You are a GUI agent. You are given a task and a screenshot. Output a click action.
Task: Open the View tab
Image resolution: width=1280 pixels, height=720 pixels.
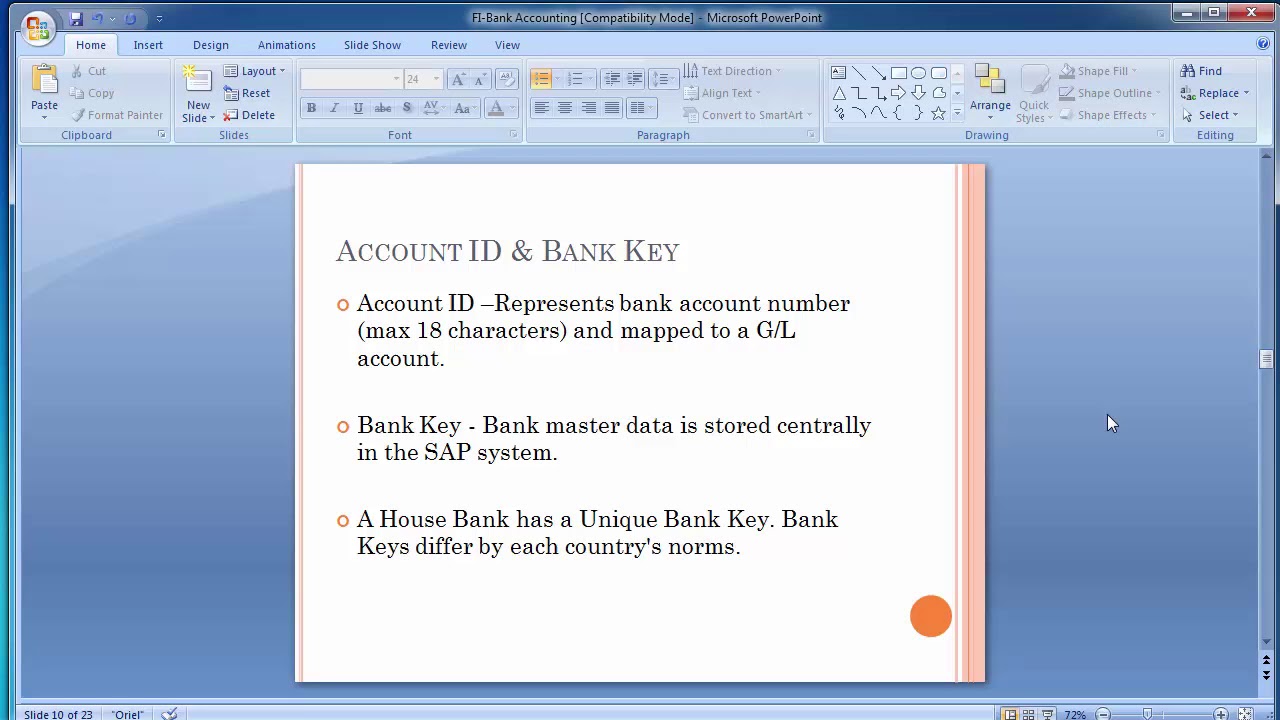[507, 45]
